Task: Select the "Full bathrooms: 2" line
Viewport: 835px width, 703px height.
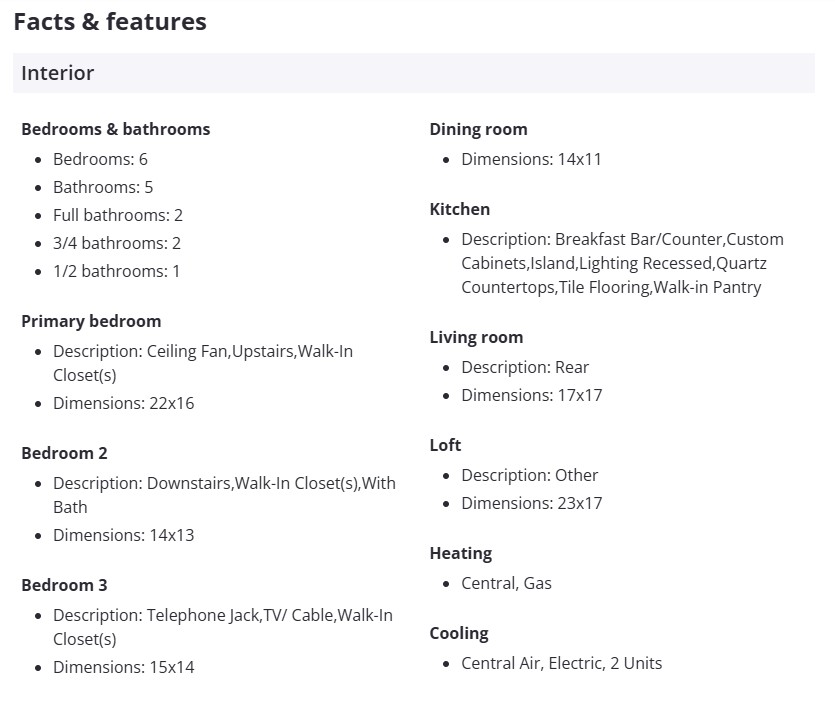Action: pos(118,215)
